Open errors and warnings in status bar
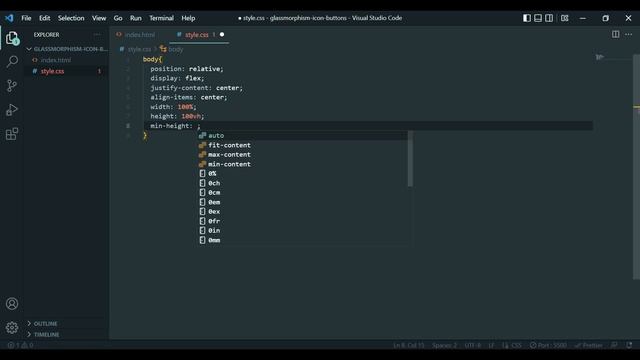The width and height of the screenshot is (640, 360). click(x=20, y=345)
